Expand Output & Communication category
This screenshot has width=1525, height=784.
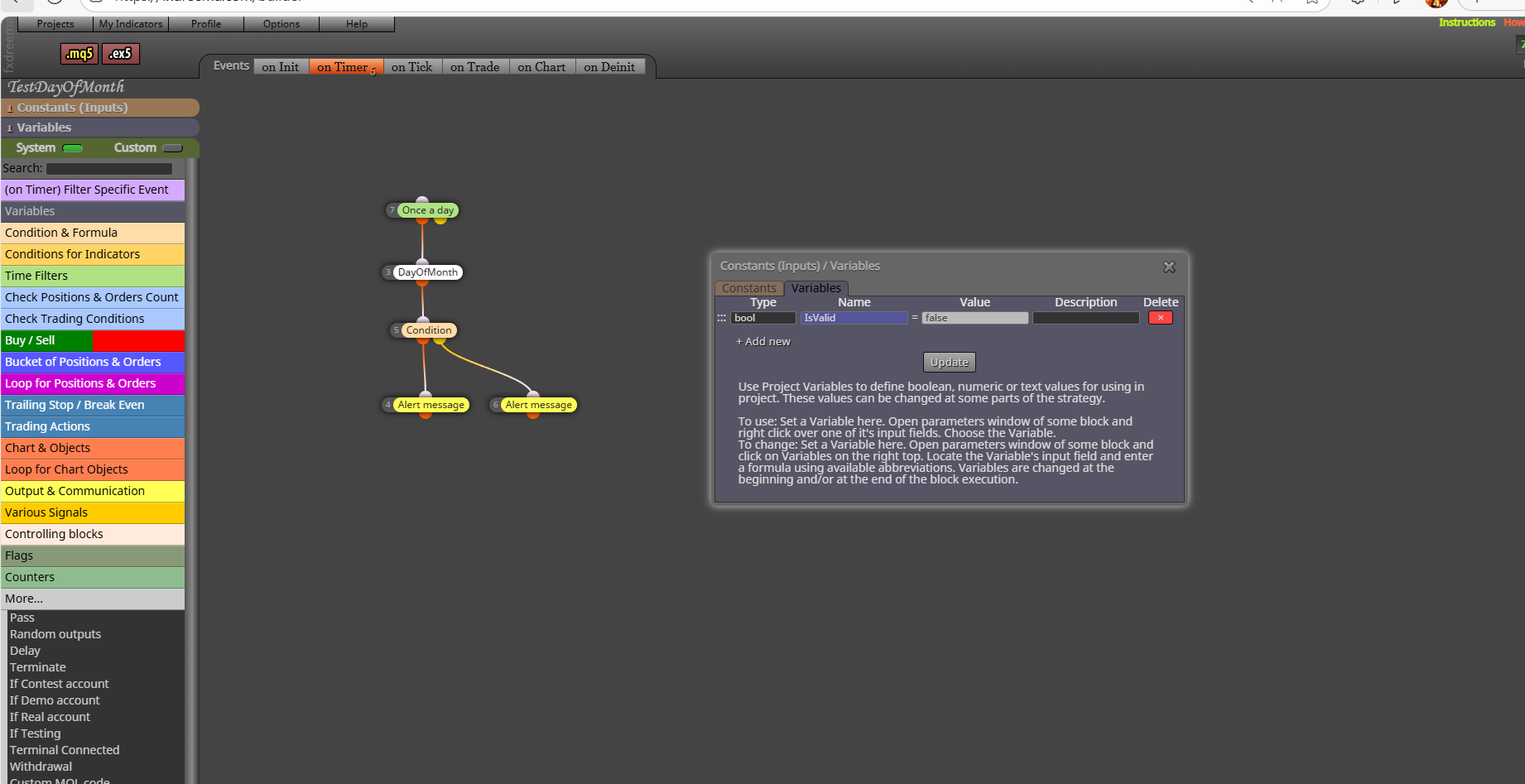[93, 491]
